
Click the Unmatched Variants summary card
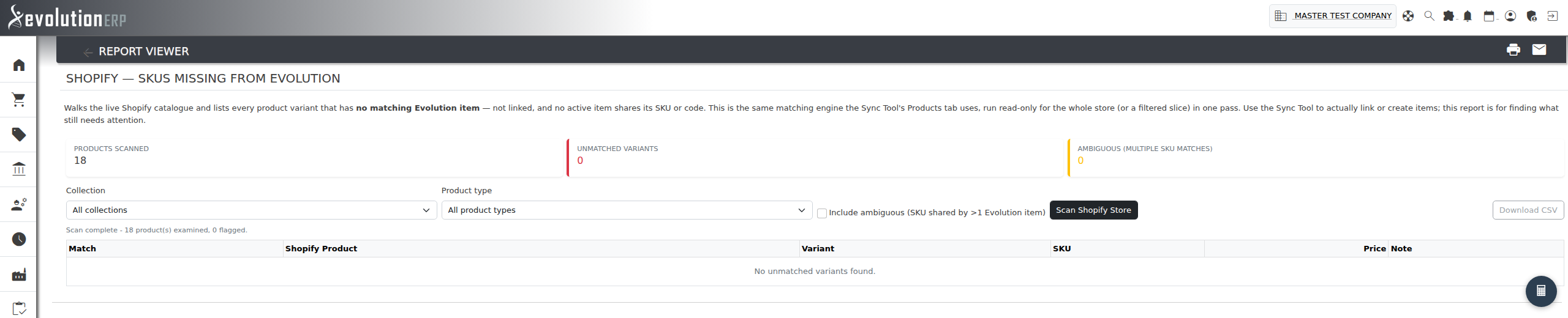tap(815, 158)
